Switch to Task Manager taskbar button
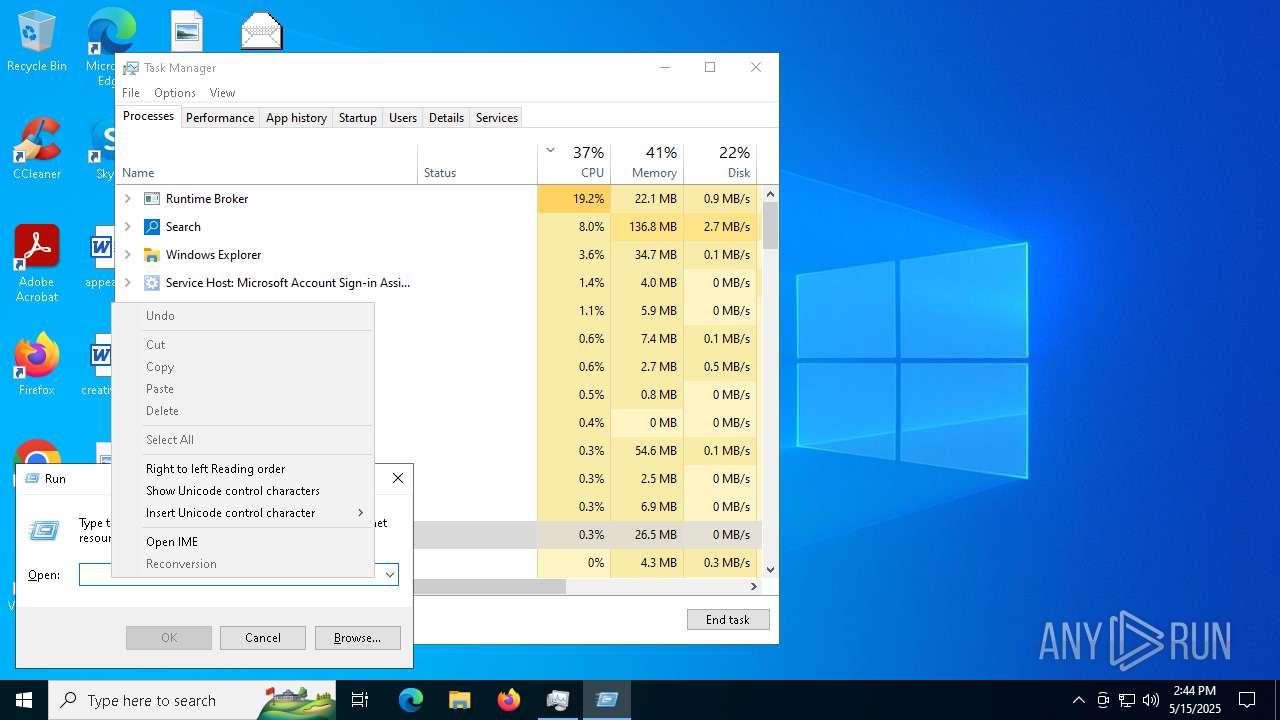The width and height of the screenshot is (1280, 720). pyautogui.click(x=557, y=700)
